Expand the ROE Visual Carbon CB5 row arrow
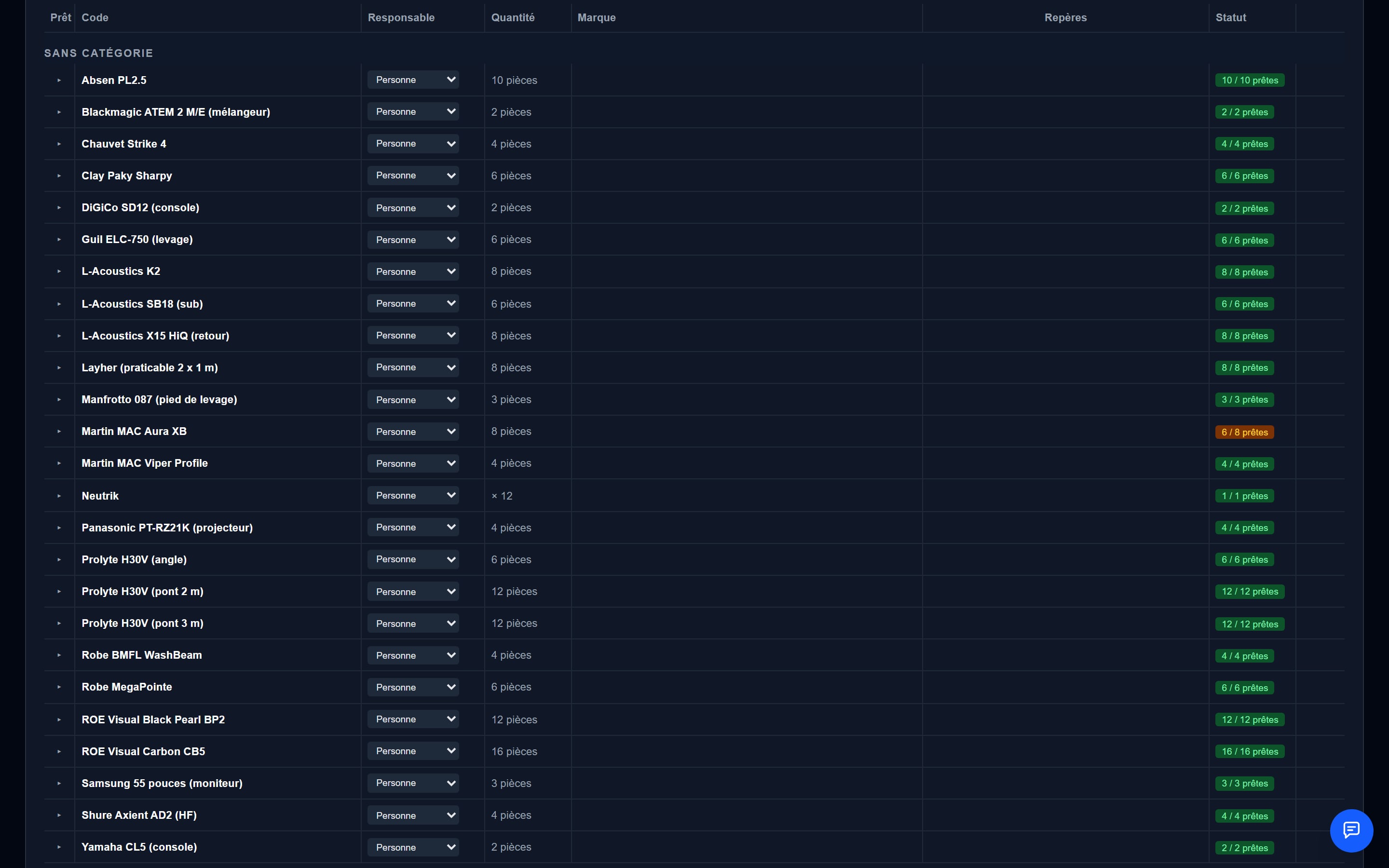The image size is (1389, 868). 59,751
